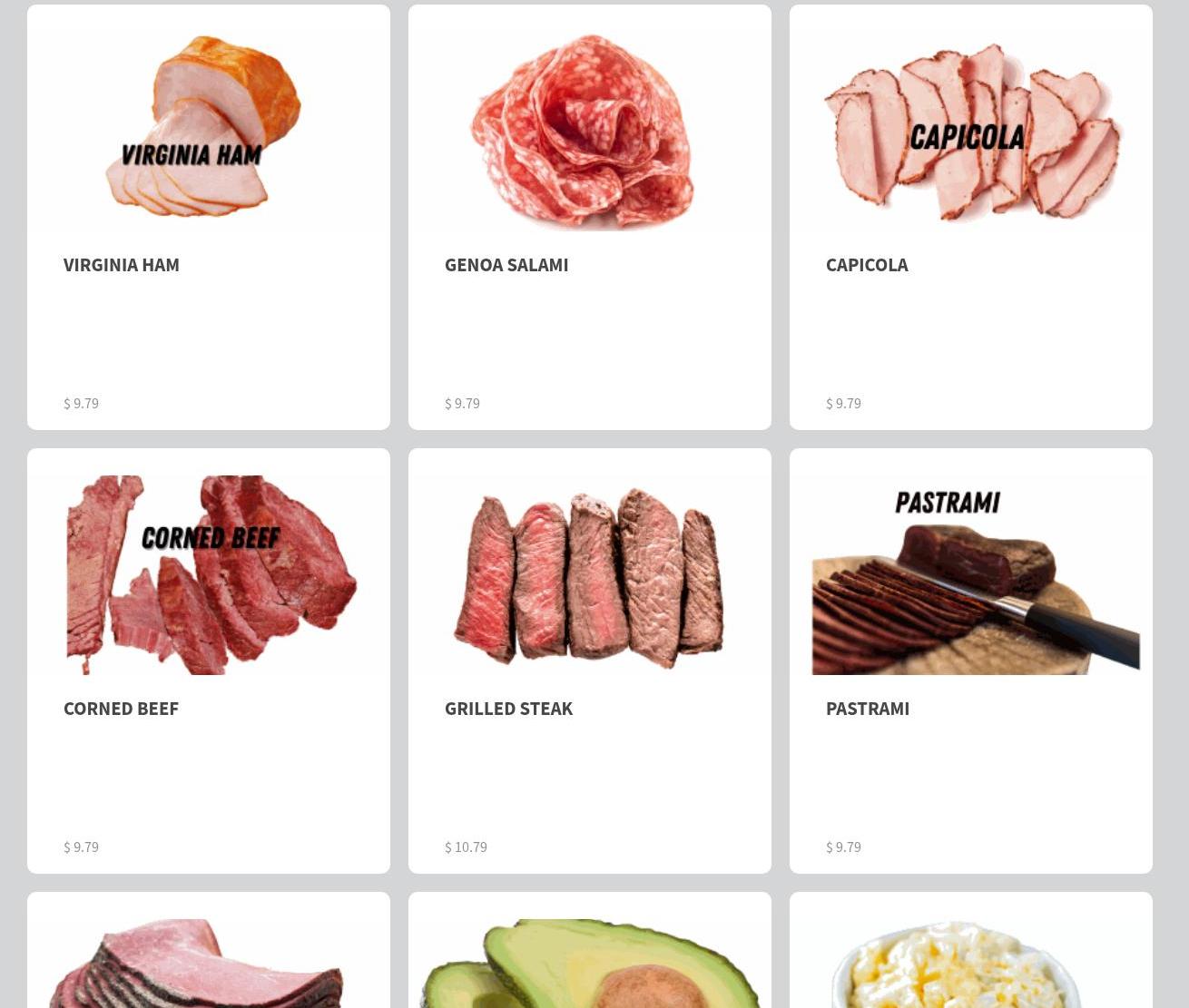Click the PASTRAMI title text
Screen dimensions: 1189x1008
(x=868, y=708)
